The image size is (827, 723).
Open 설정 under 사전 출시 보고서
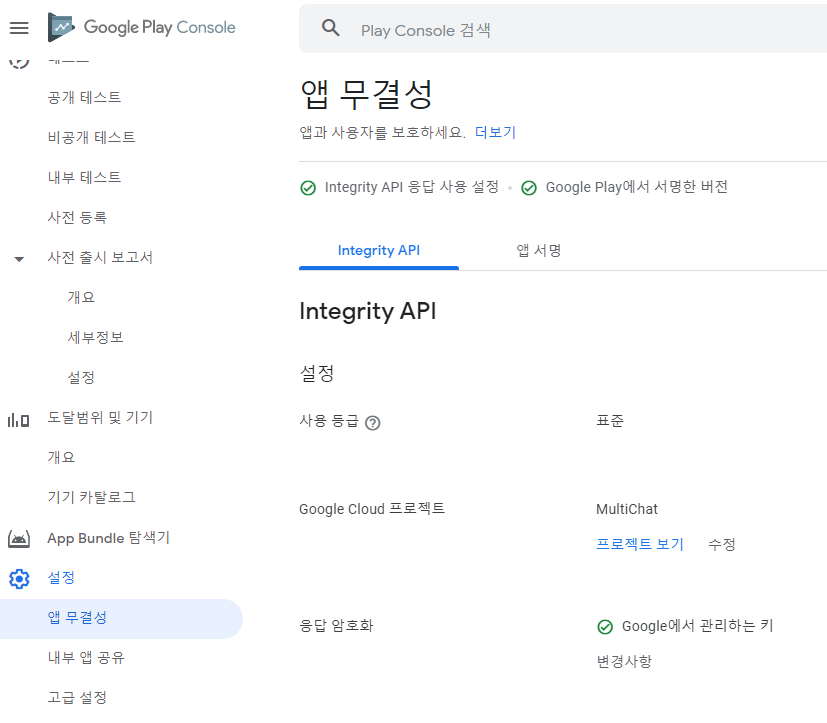point(81,378)
